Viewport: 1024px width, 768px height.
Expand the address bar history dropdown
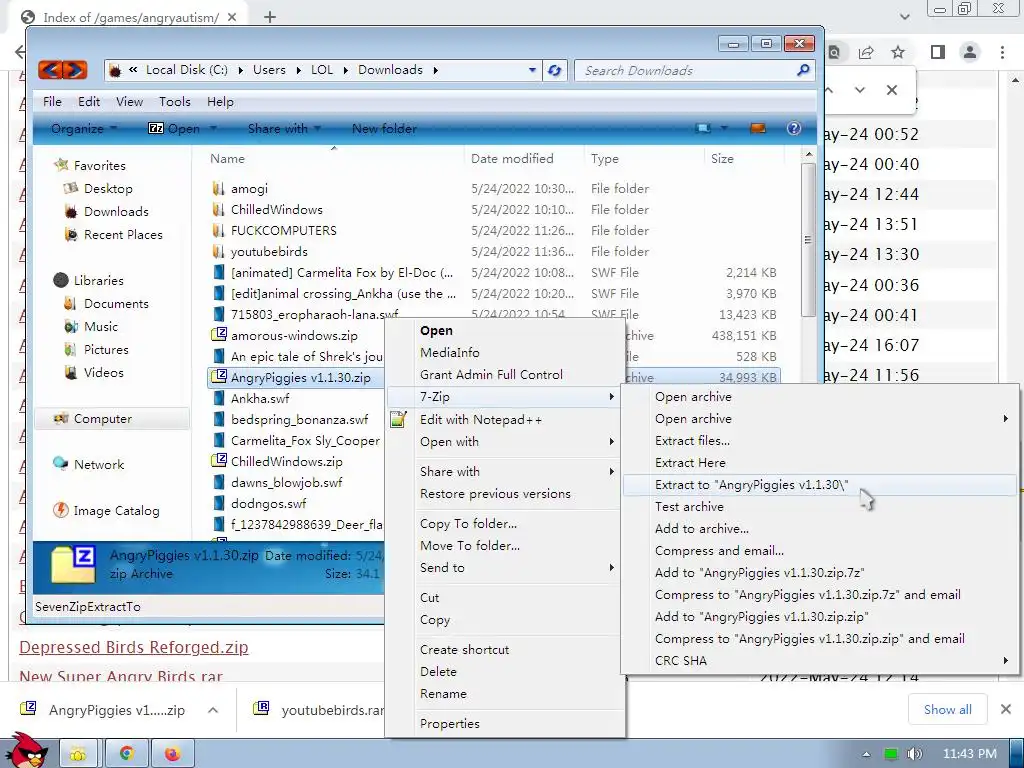tap(532, 70)
